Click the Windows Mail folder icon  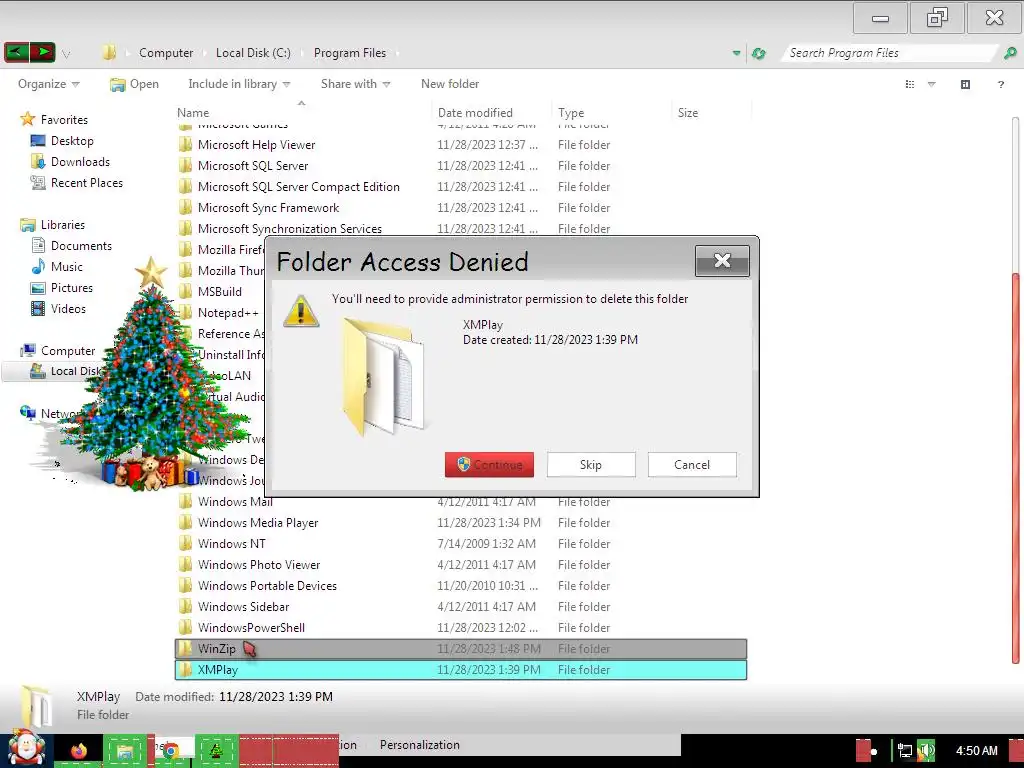(186, 502)
